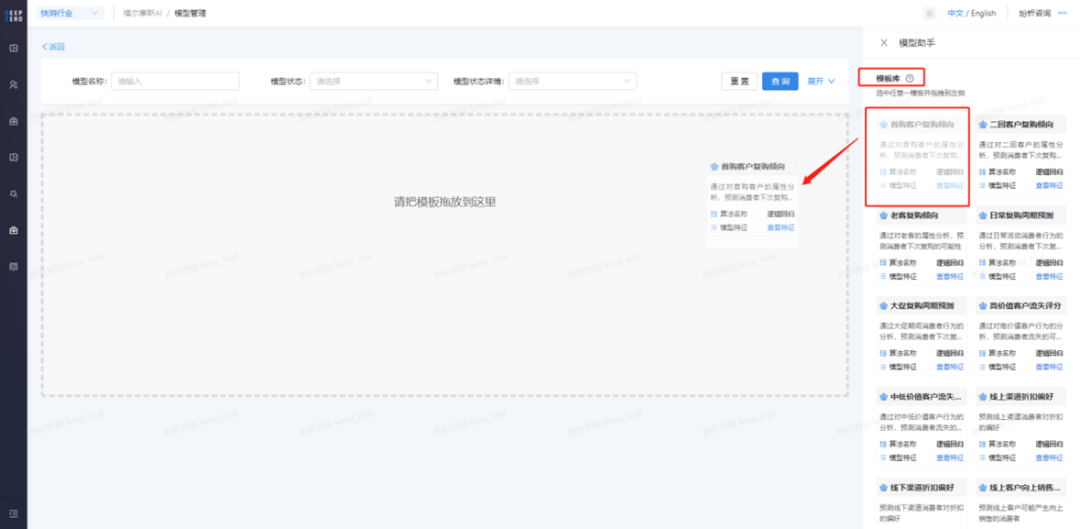The image size is (1080, 529).
Task: Click 算法名称 icon in 二回客户复购倾向 card
Action: tap(982, 172)
